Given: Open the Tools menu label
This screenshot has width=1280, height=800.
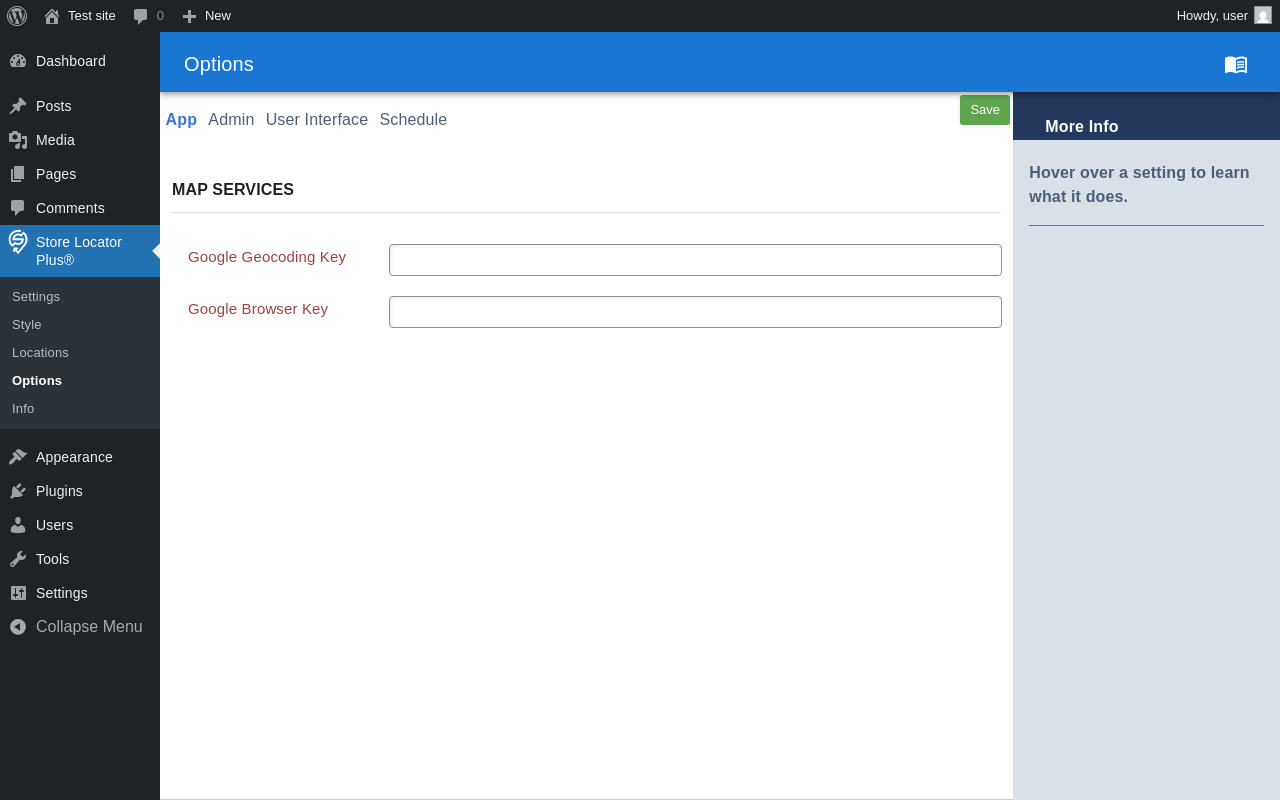Looking at the screenshot, I should 52,559.
